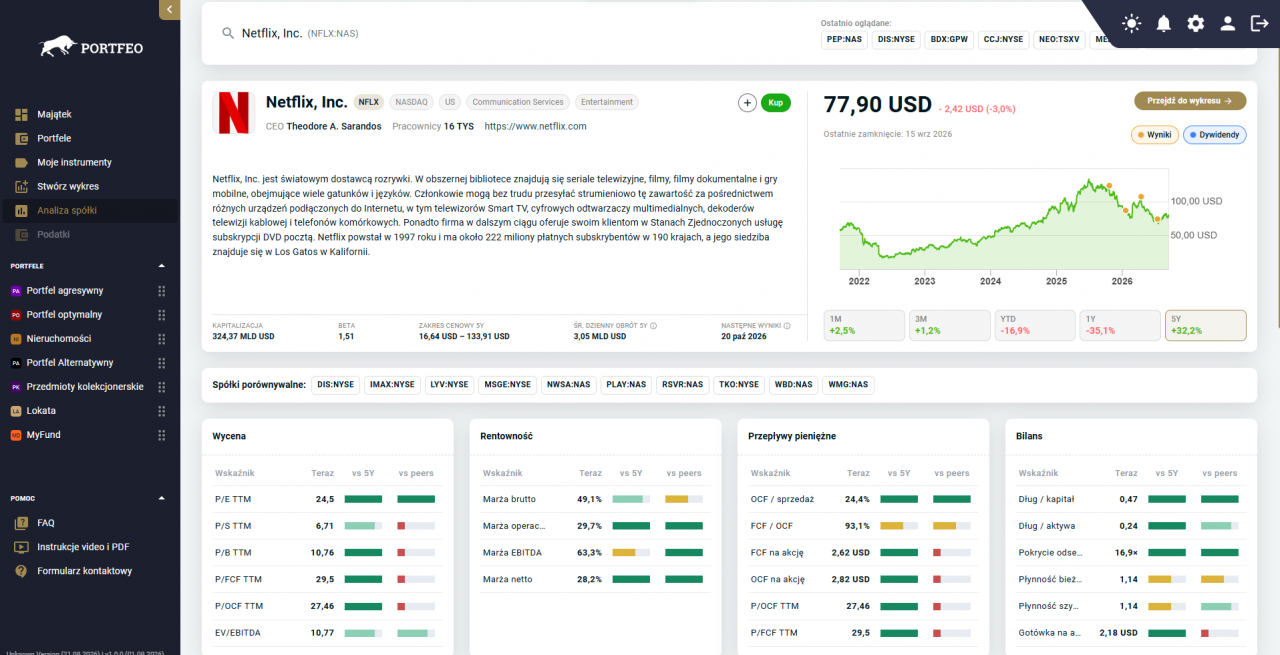Open recently viewed CCJ:NYSE
The height and width of the screenshot is (655, 1280).
[1004, 40]
